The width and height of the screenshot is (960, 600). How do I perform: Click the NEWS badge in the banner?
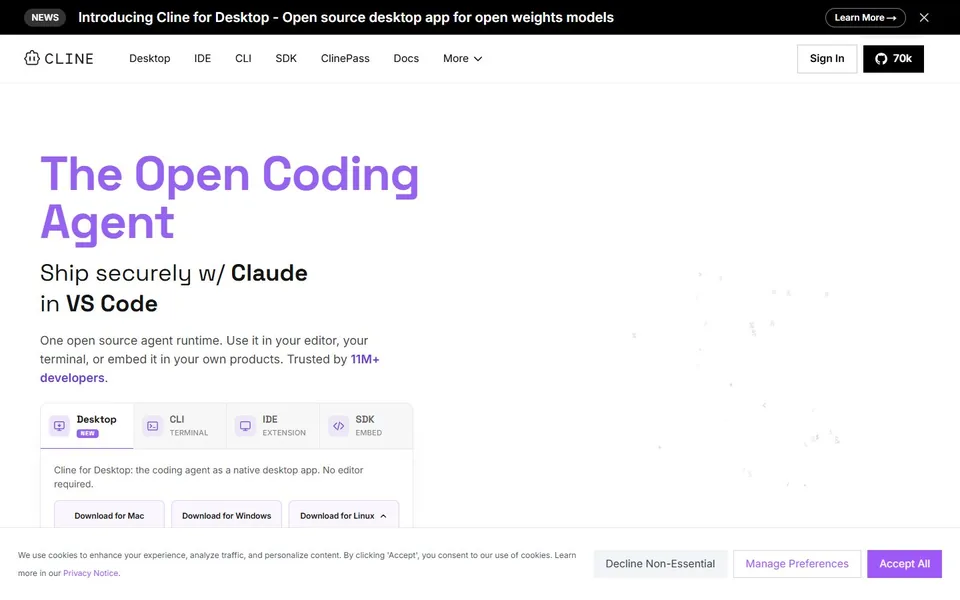pos(45,18)
